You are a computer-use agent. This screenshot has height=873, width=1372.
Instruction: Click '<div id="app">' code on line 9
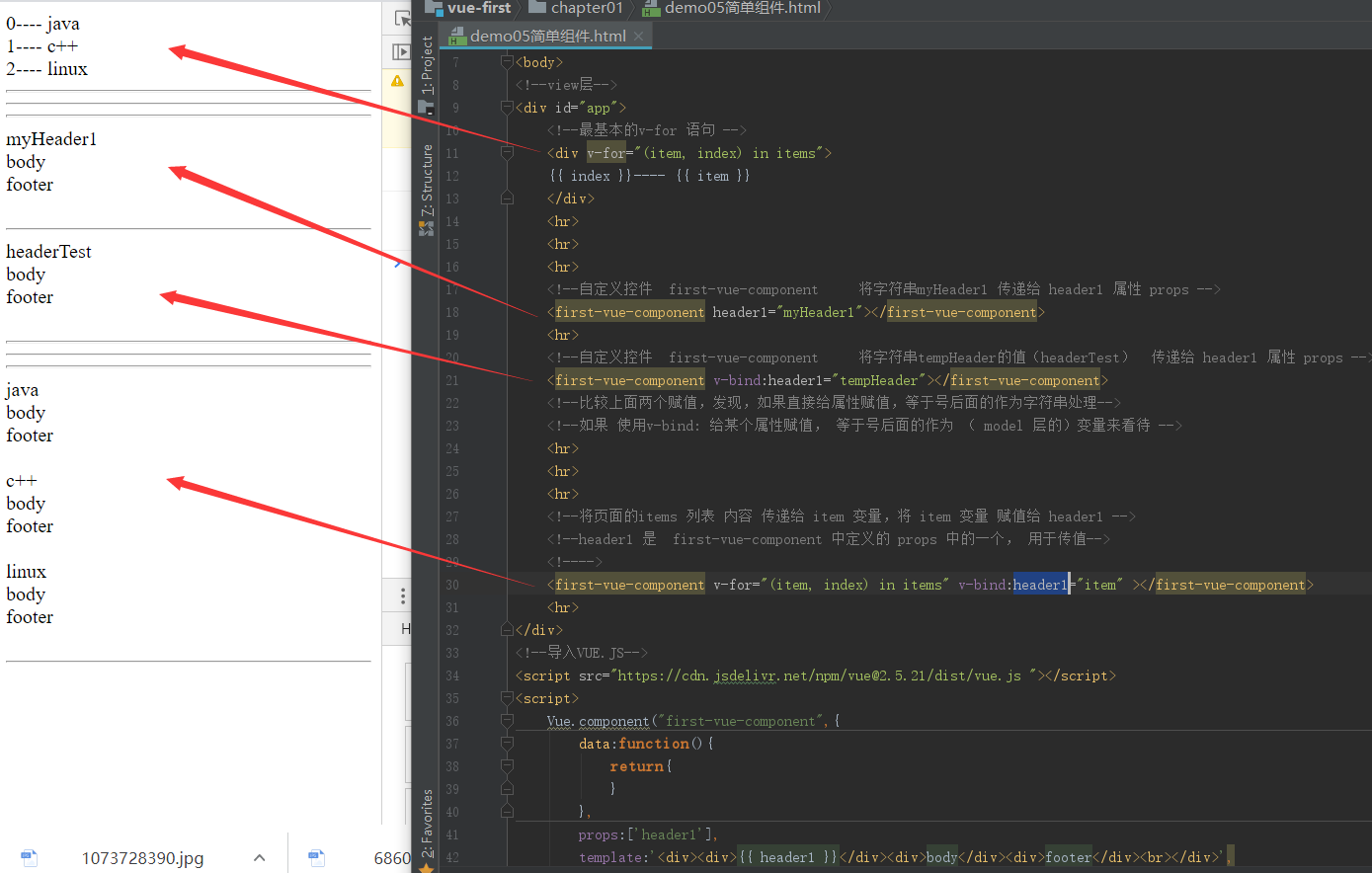[x=571, y=108]
